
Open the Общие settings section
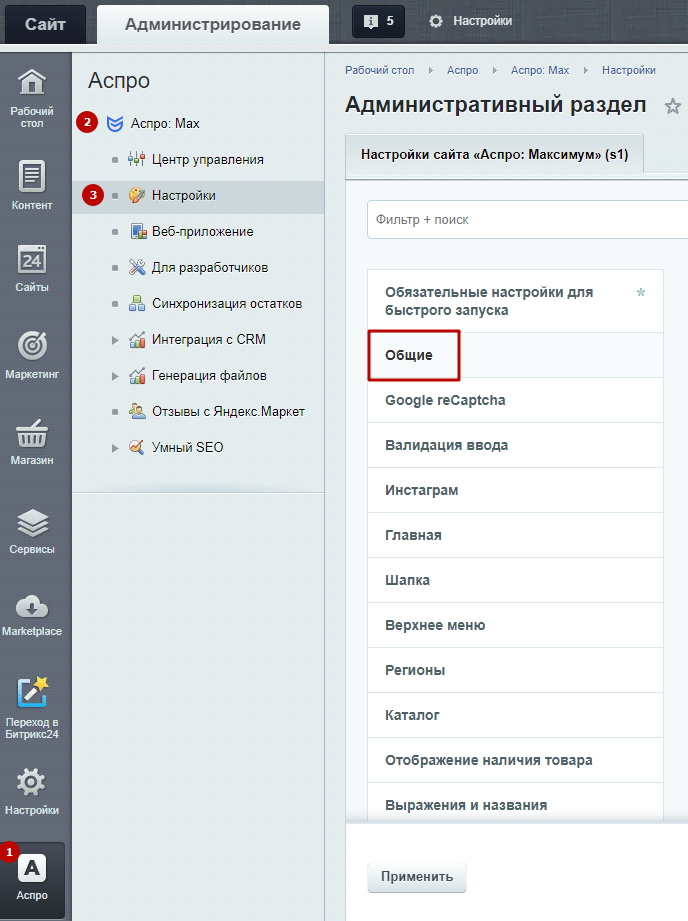(515, 355)
